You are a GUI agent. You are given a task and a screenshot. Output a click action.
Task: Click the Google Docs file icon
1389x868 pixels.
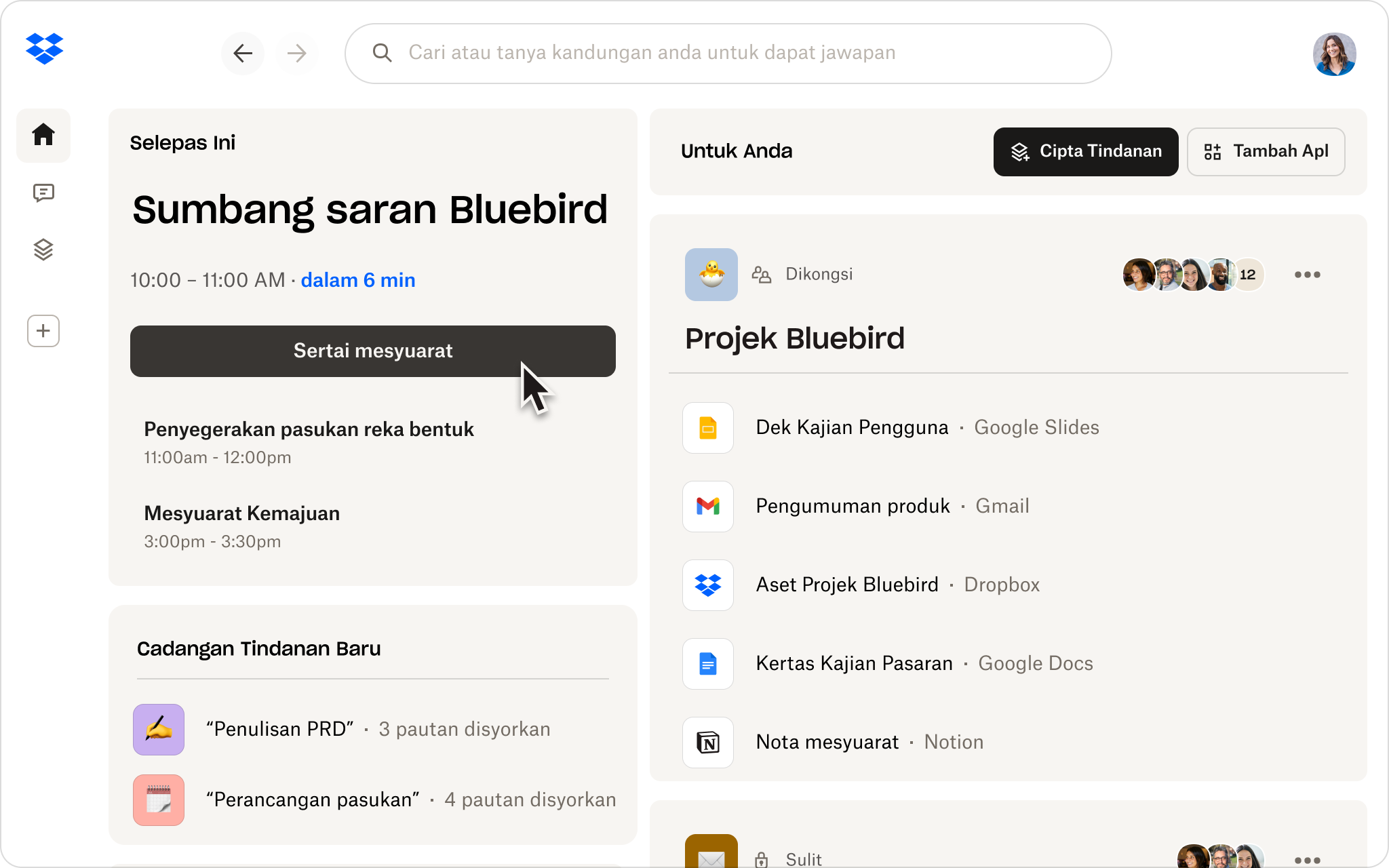[x=708, y=664]
